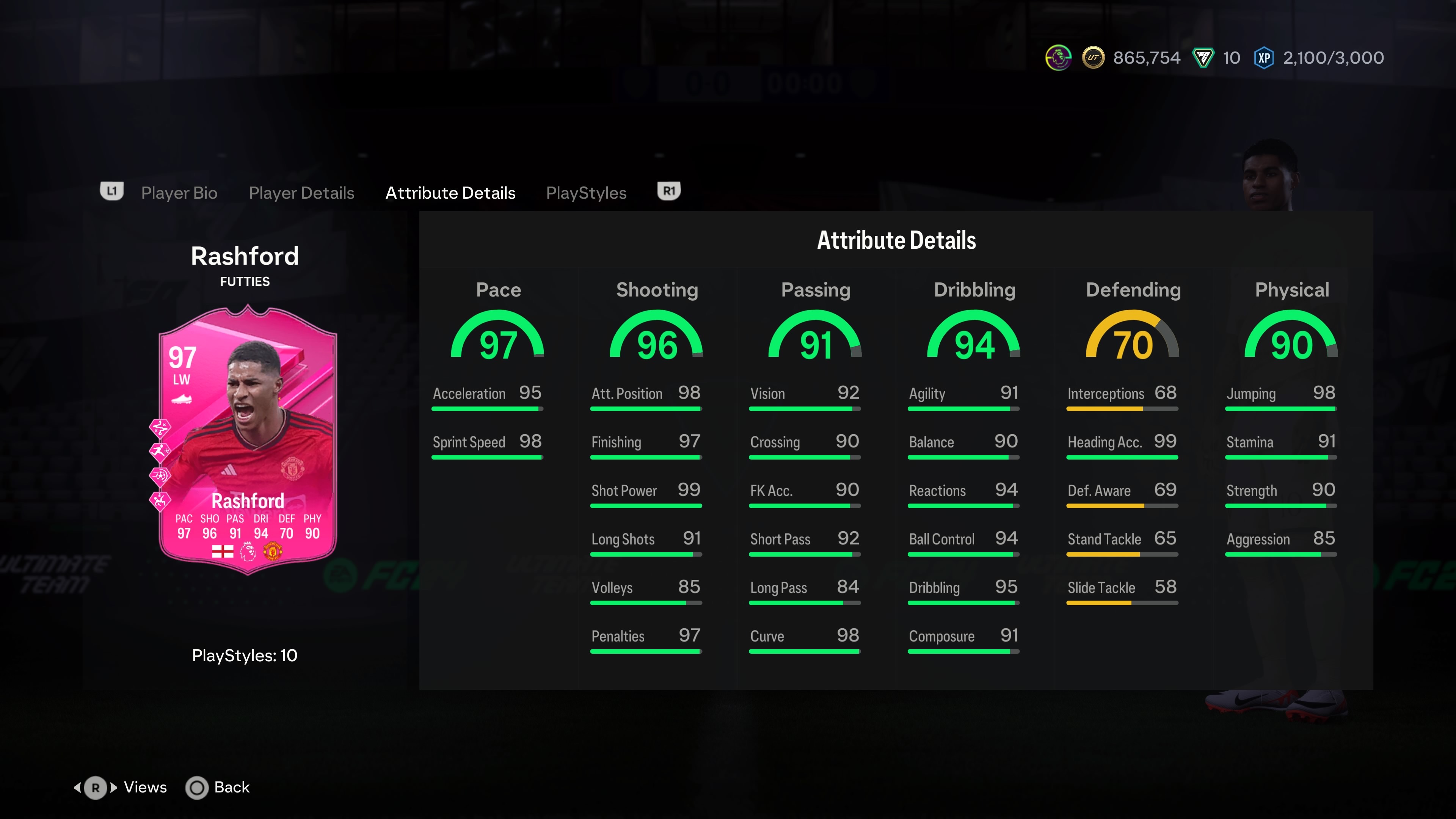Screen dimensions: 1456x819
Task: Click Back button to exit
Action: point(231,787)
